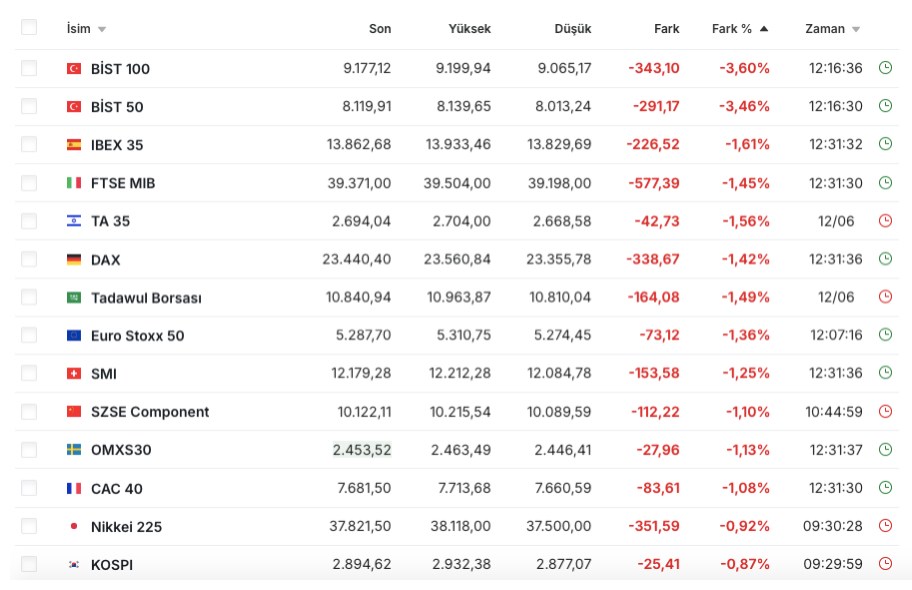Image resolution: width=912 pixels, height=590 pixels.
Task: Check the IBEX 35 row checkbox
Action: tap(28, 144)
